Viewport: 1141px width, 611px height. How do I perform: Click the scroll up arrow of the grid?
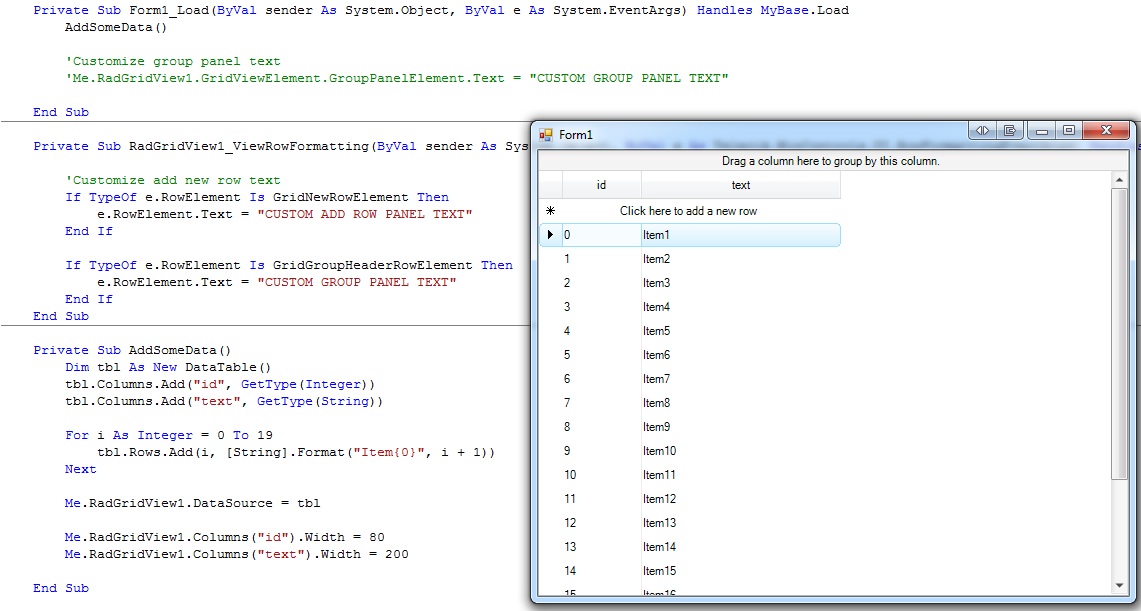1119,181
